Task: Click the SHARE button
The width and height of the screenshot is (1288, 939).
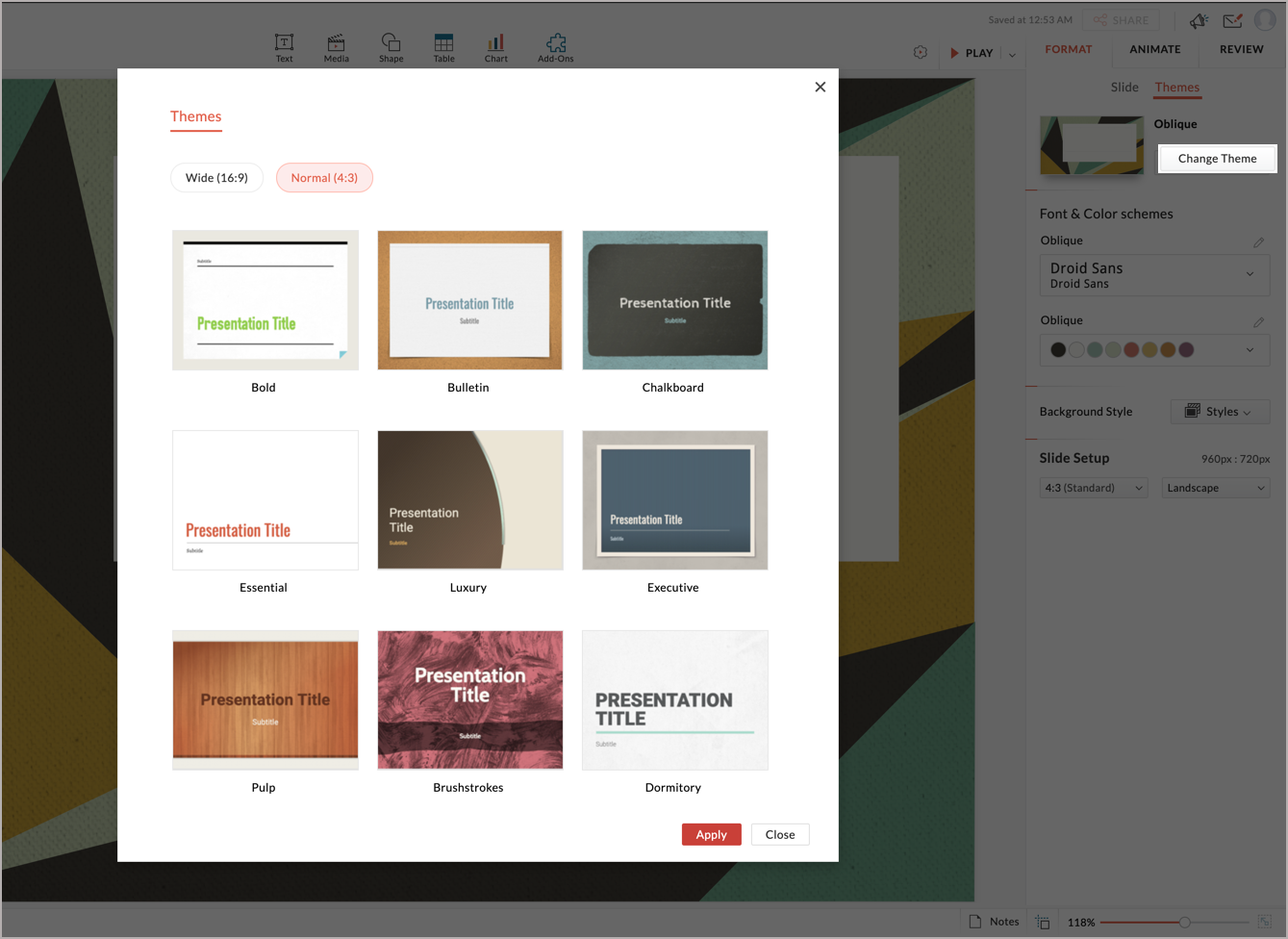Action: tap(1122, 20)
